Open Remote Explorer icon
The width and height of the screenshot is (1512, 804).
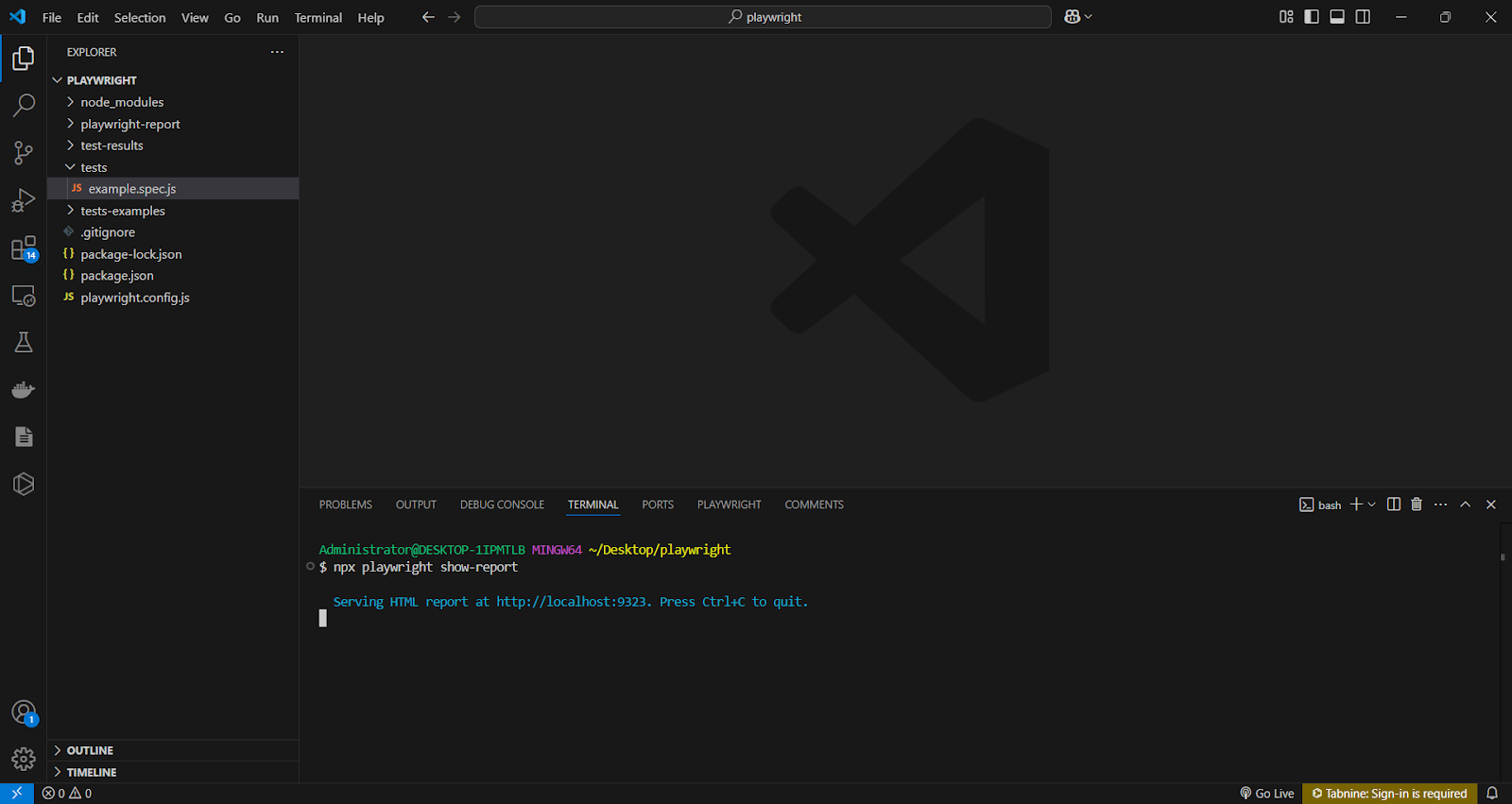click(x=24, y=296)
